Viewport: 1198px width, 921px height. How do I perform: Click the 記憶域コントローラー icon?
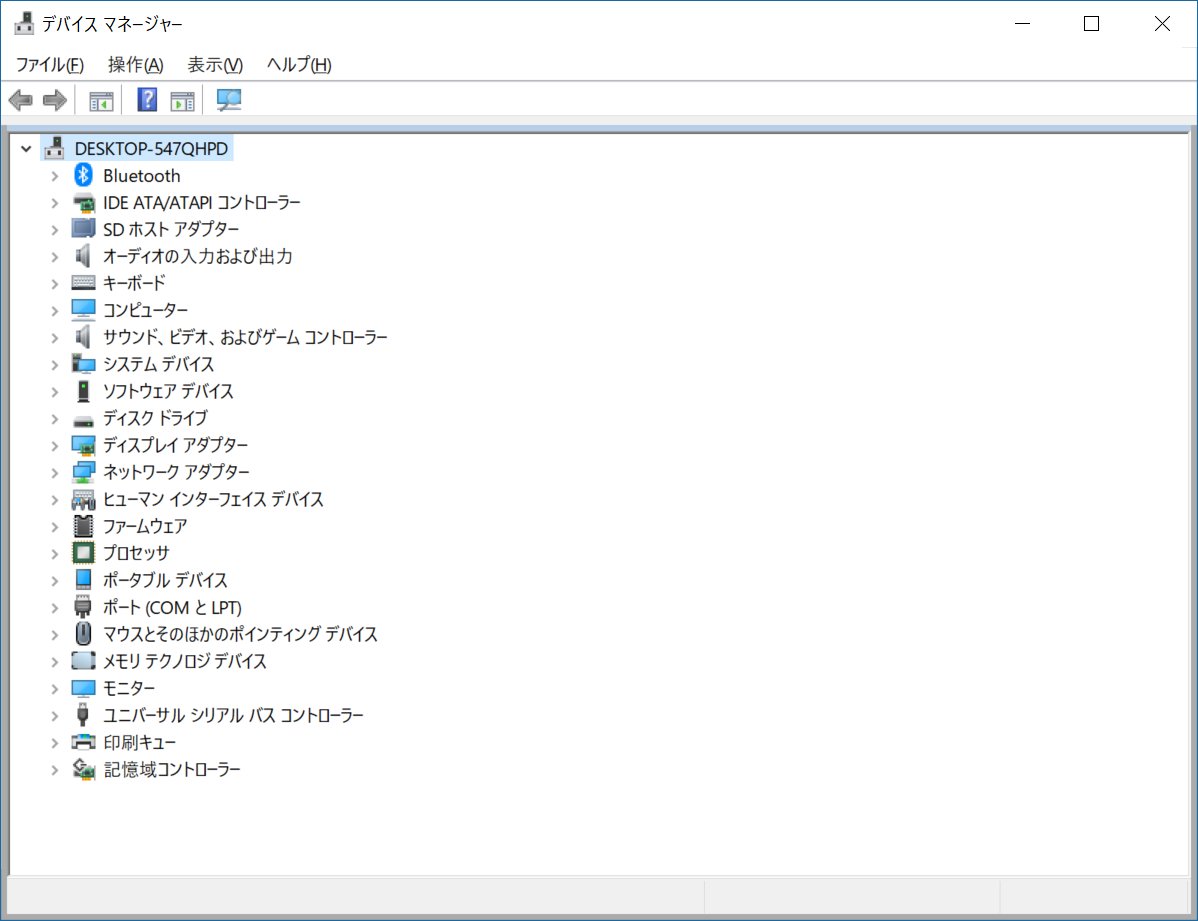point(83,768)
